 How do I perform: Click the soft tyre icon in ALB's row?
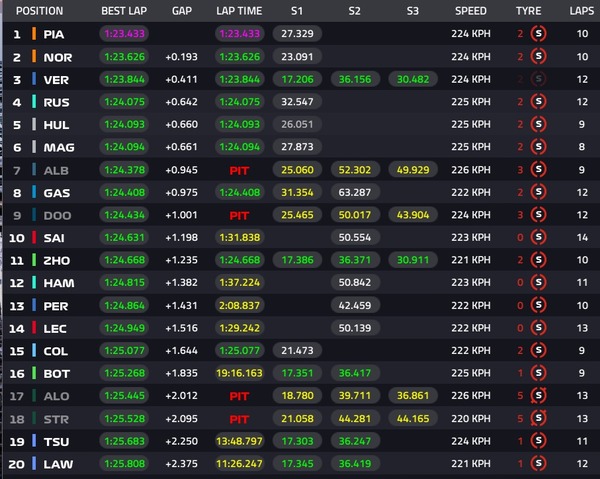[x=538, y=169]
